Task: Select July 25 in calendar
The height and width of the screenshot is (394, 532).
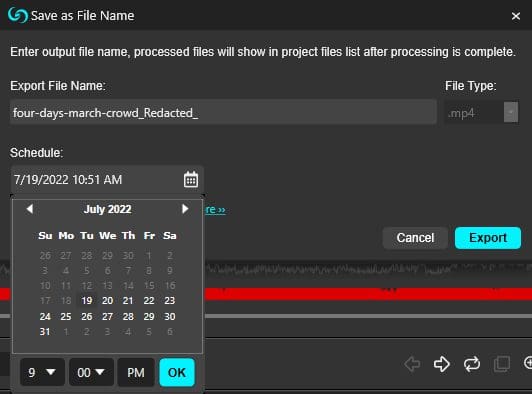Action: 66,317
